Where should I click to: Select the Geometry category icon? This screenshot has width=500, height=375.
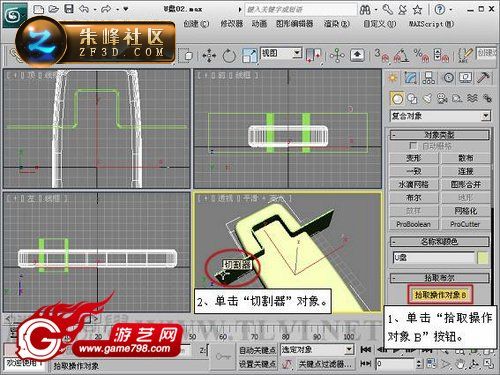click(x=397, y=99)
